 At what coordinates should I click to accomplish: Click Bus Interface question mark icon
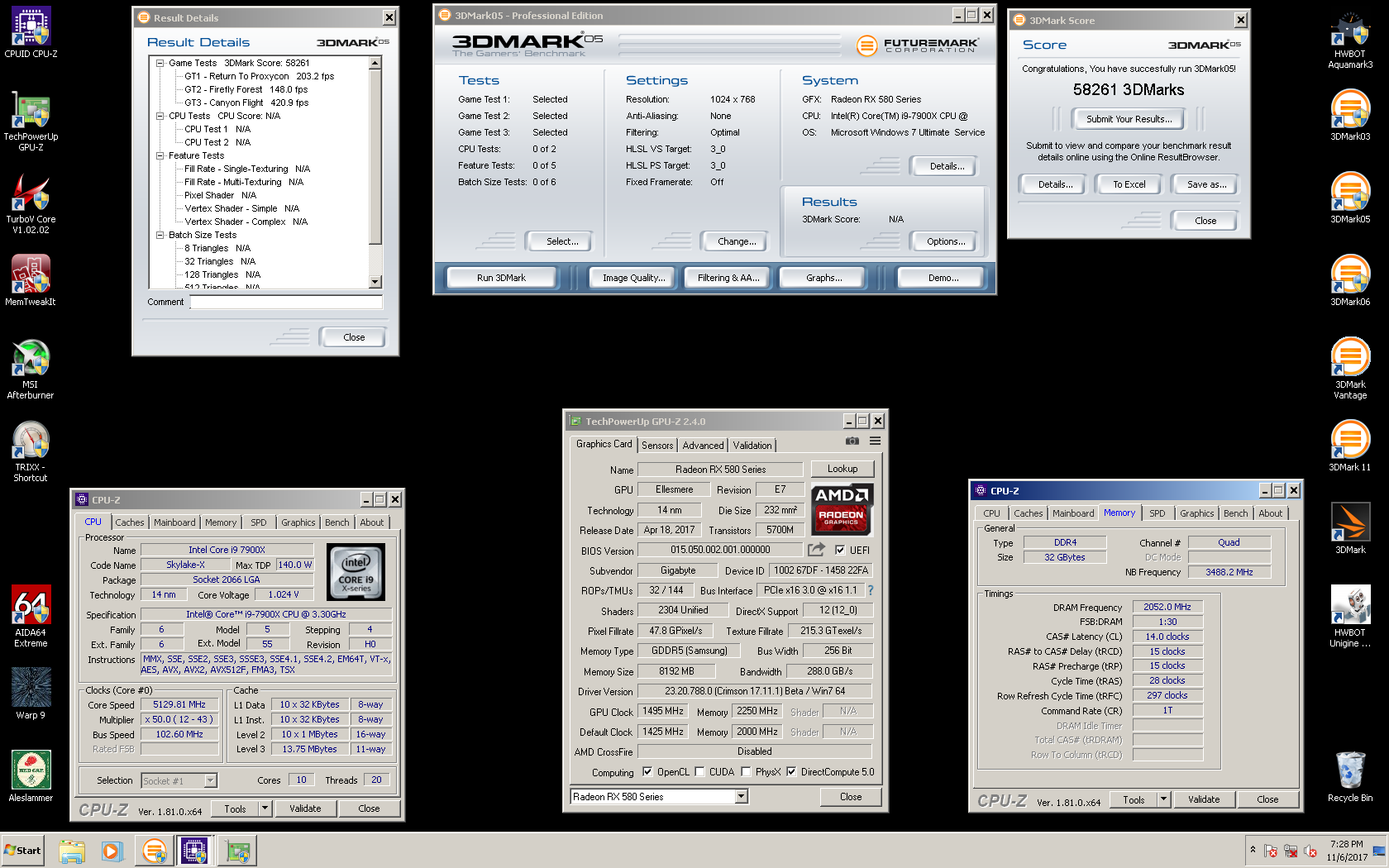870,590
